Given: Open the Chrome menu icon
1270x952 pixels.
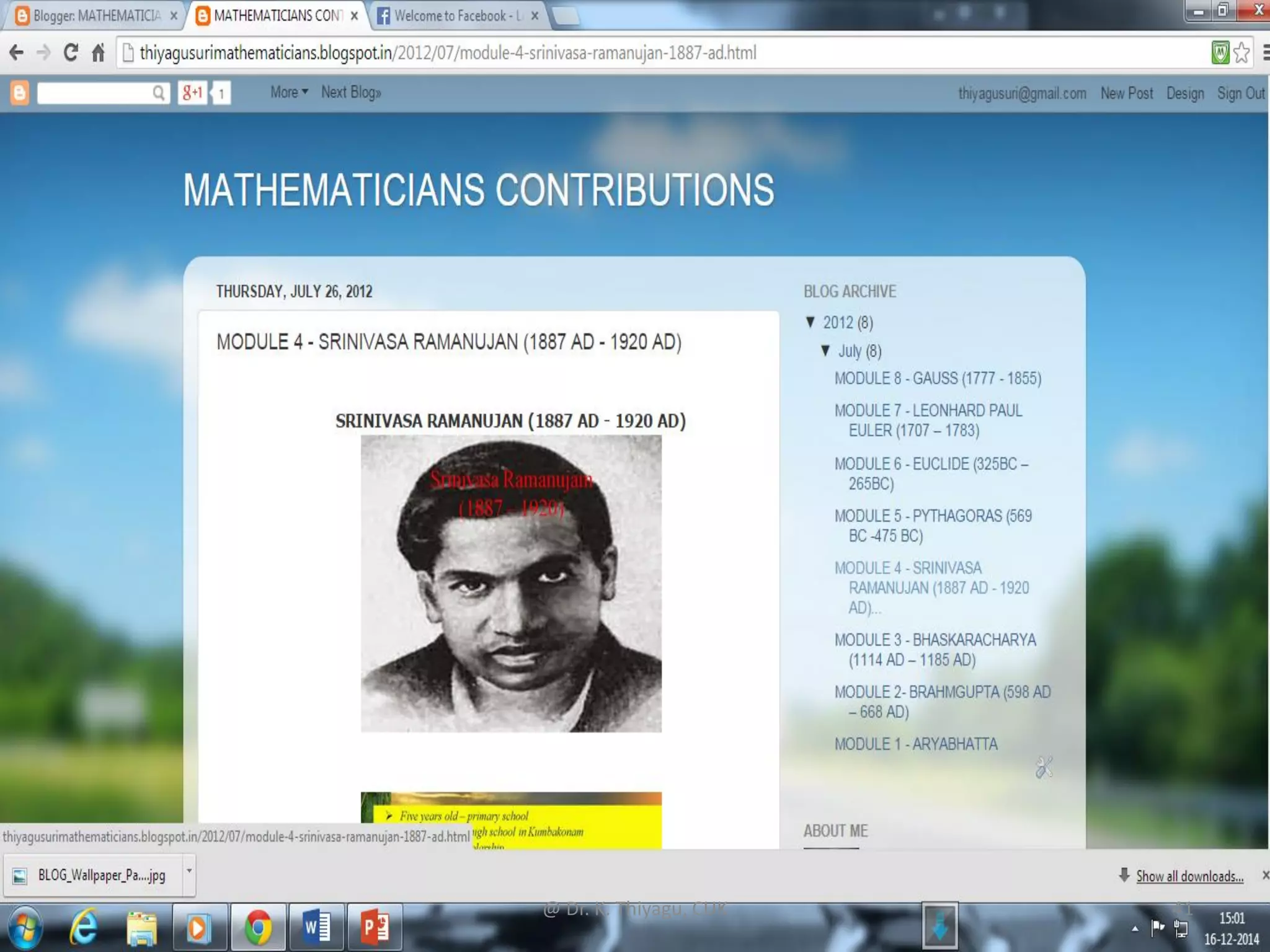Looking at the screenshot, I should [x=1265, y=53].
